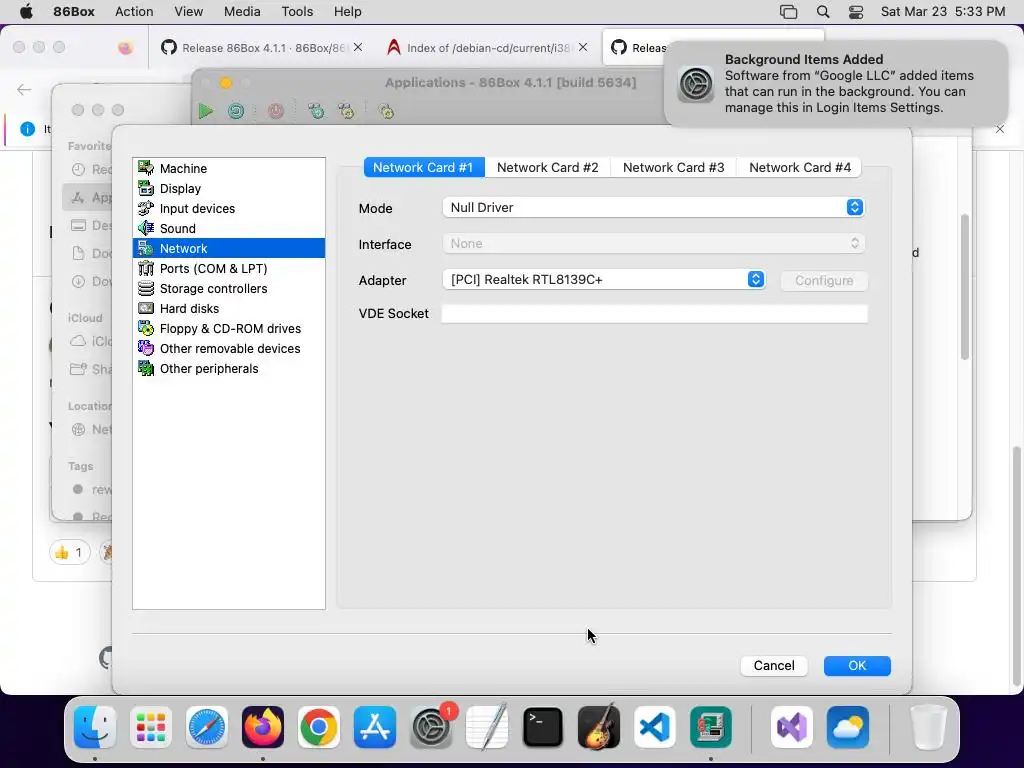This screenshot has height=768, width=1024.
Task: Open the 86Box application menu
Action: pos(74,12)
